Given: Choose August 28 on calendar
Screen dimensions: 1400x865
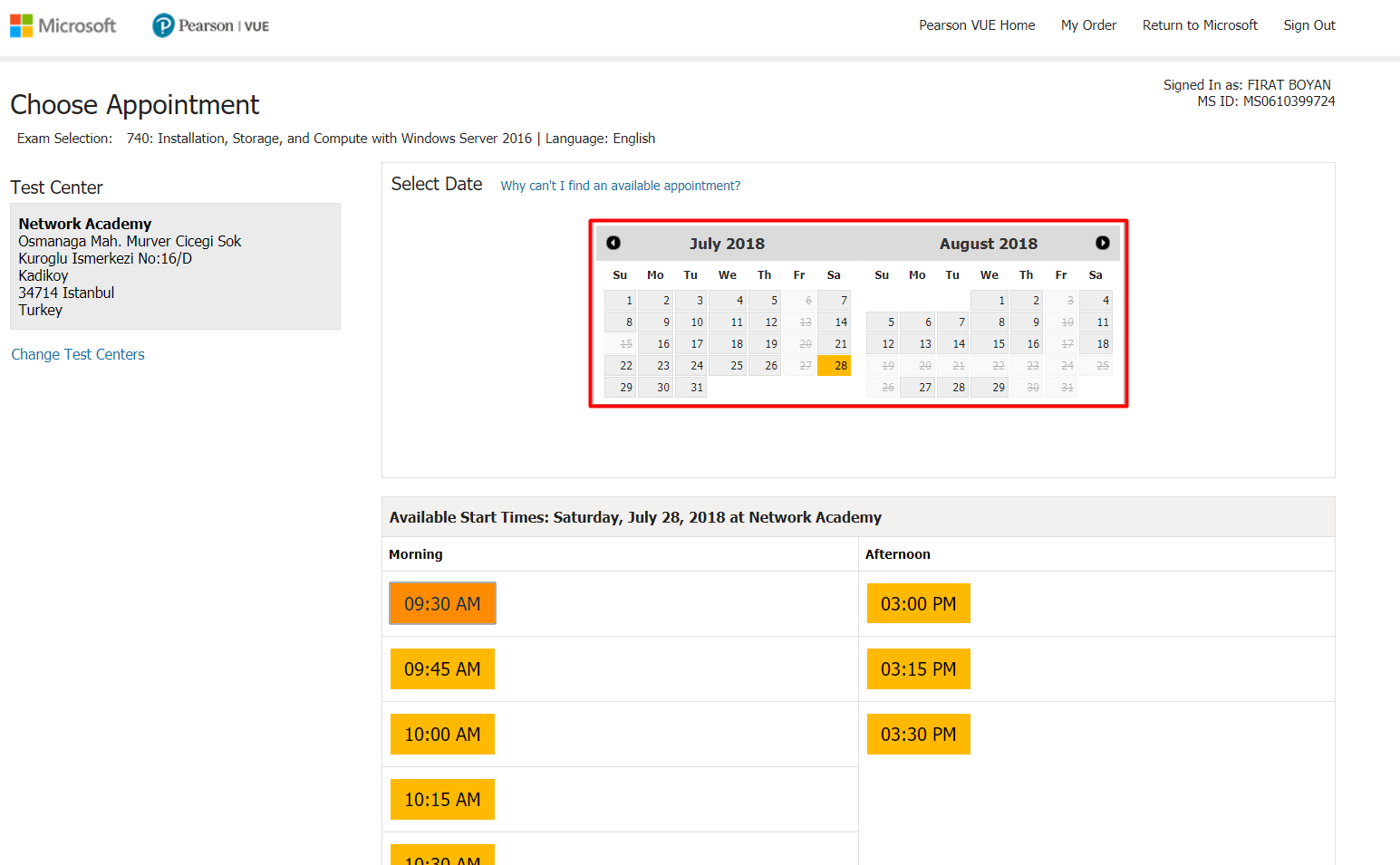Looking at the screenshot, I should pyautogui.click(x=952, y=387).
